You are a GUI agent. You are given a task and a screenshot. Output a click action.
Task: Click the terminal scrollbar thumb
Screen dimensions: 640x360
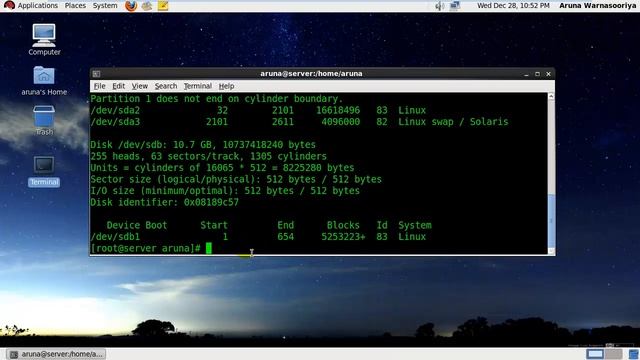pyautogui.click(x=551, y=220)
